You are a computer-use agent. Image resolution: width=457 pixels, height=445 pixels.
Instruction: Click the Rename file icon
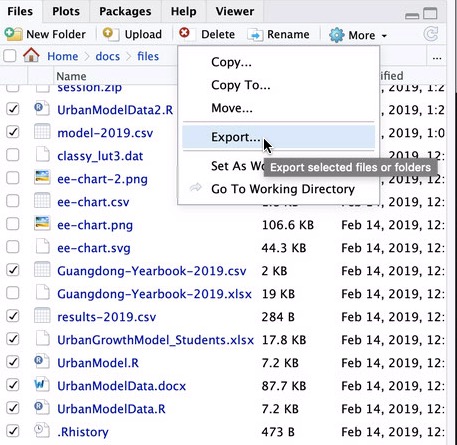pyautogui.click(x=255, y=35)
